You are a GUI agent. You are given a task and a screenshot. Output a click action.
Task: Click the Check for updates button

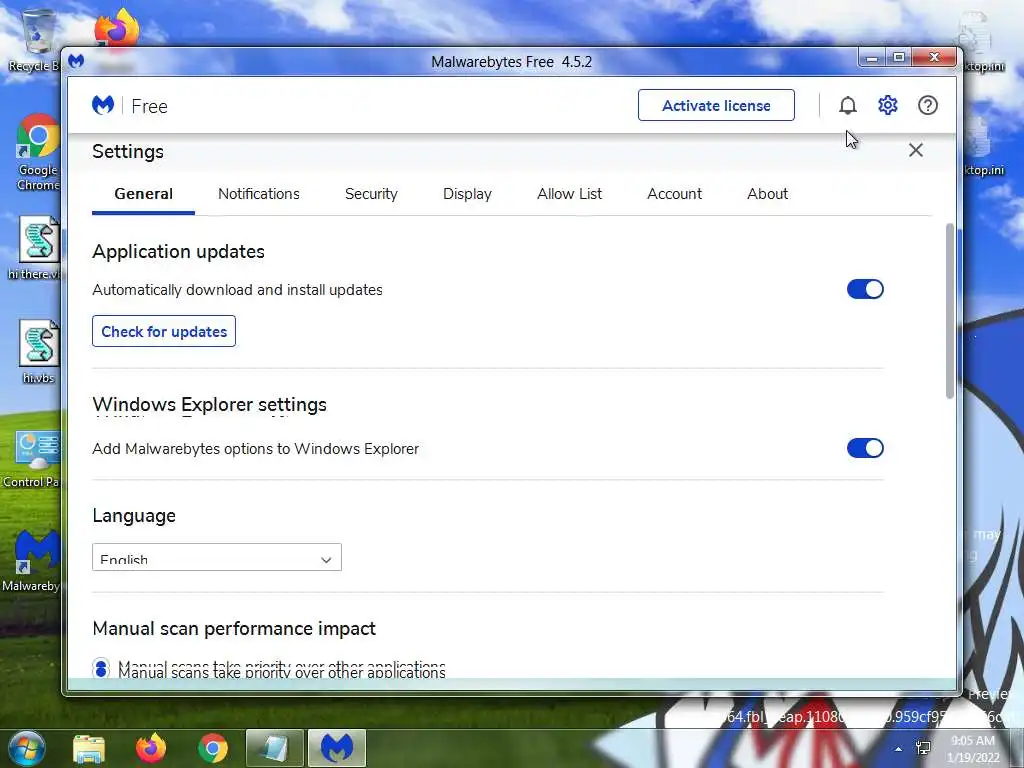click(164, 331)
